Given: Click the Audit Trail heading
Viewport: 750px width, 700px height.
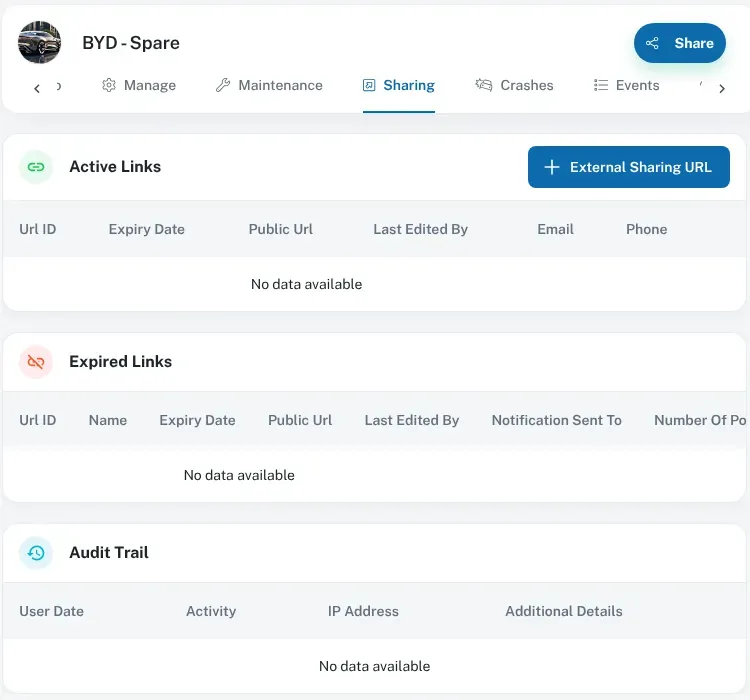Looking at the screenshot, I should [x=109, y=553].
